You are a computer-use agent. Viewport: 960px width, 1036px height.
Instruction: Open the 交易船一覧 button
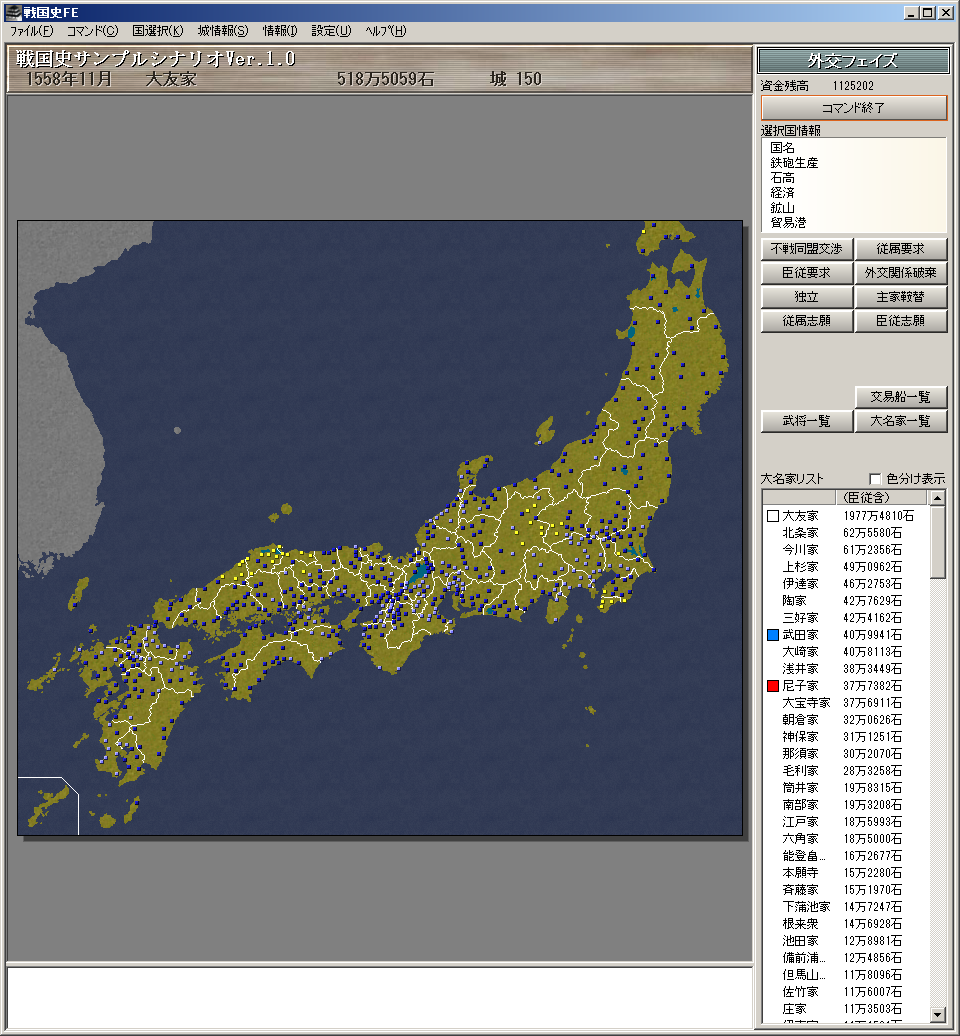click(x=900, y=397)
